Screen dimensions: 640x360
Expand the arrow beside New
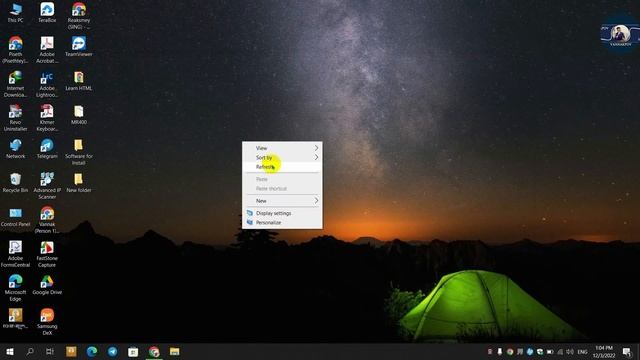[316, 201]
